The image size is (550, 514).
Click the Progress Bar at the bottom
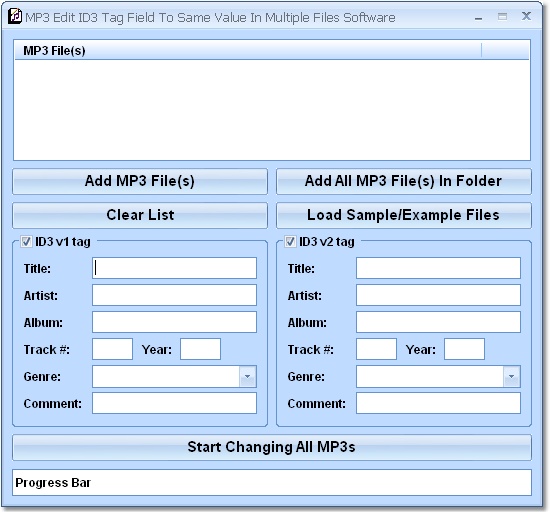272,482
